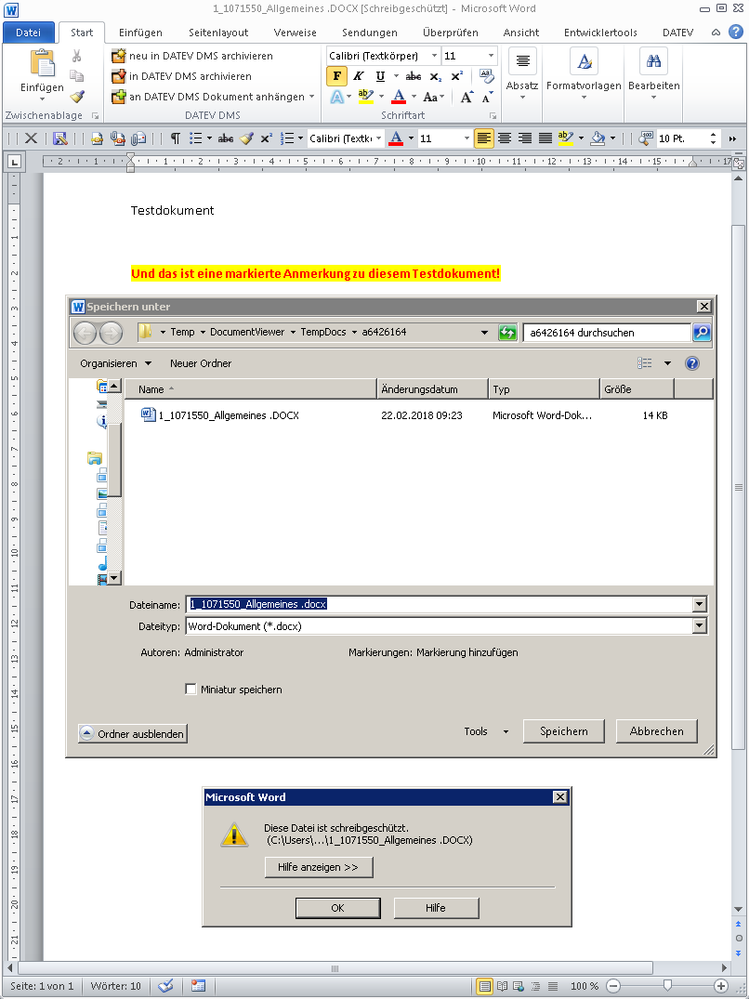
Task: Select align right in the quick toolbar
Action: 525,138
